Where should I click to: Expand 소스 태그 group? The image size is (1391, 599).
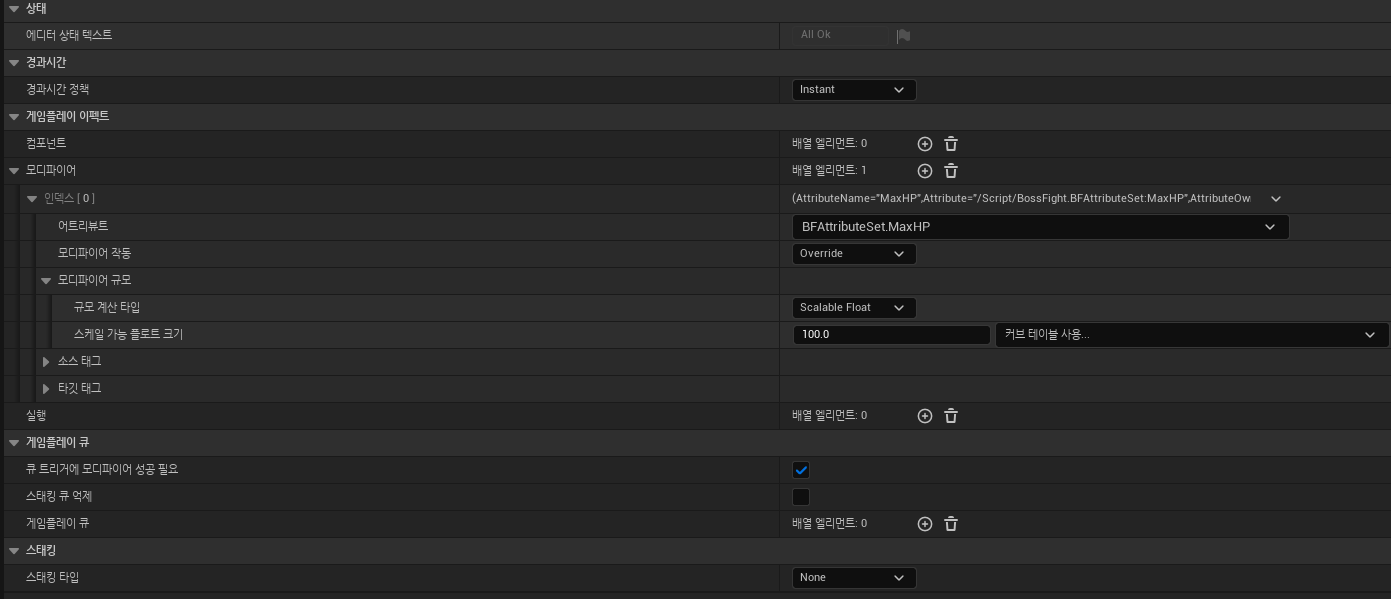click(x=46, y=362)
